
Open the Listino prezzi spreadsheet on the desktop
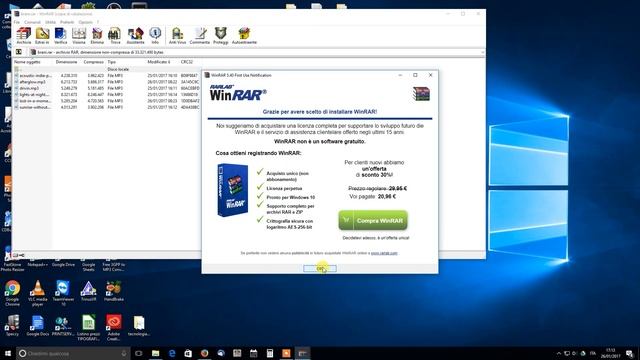click(x=88, y=327)
